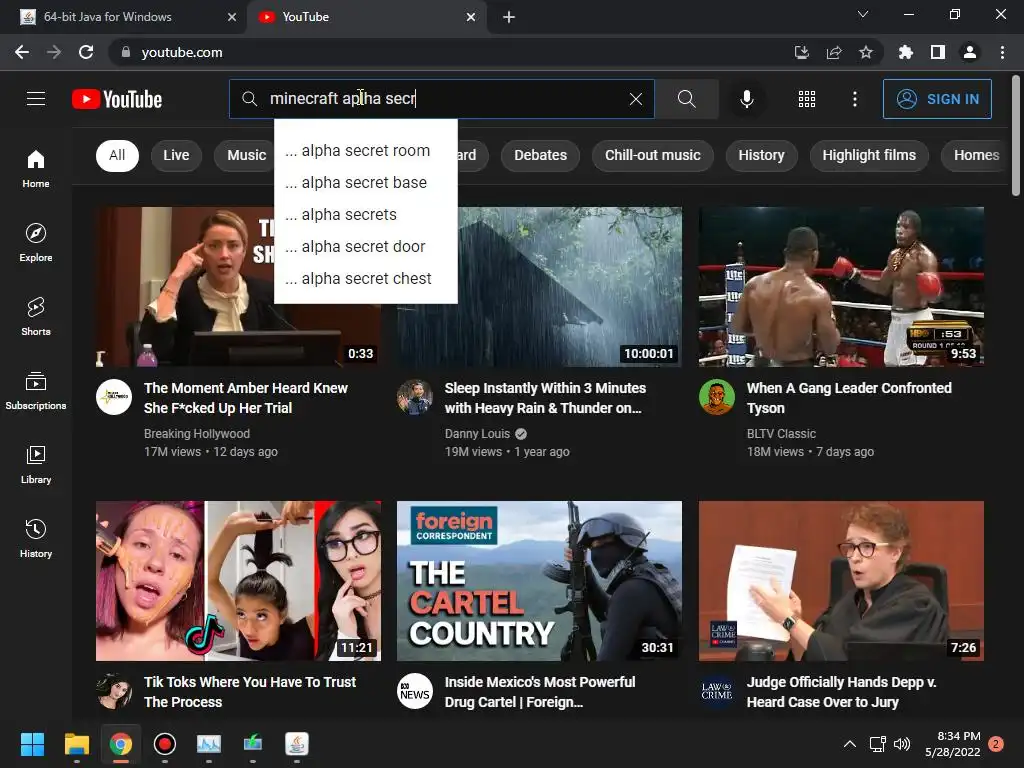Open "Sleep Instantly Within 3 Minutes" title
The height and width of the screenshot is (768, 1024).
pyautogui.click(x=545, y=398)
